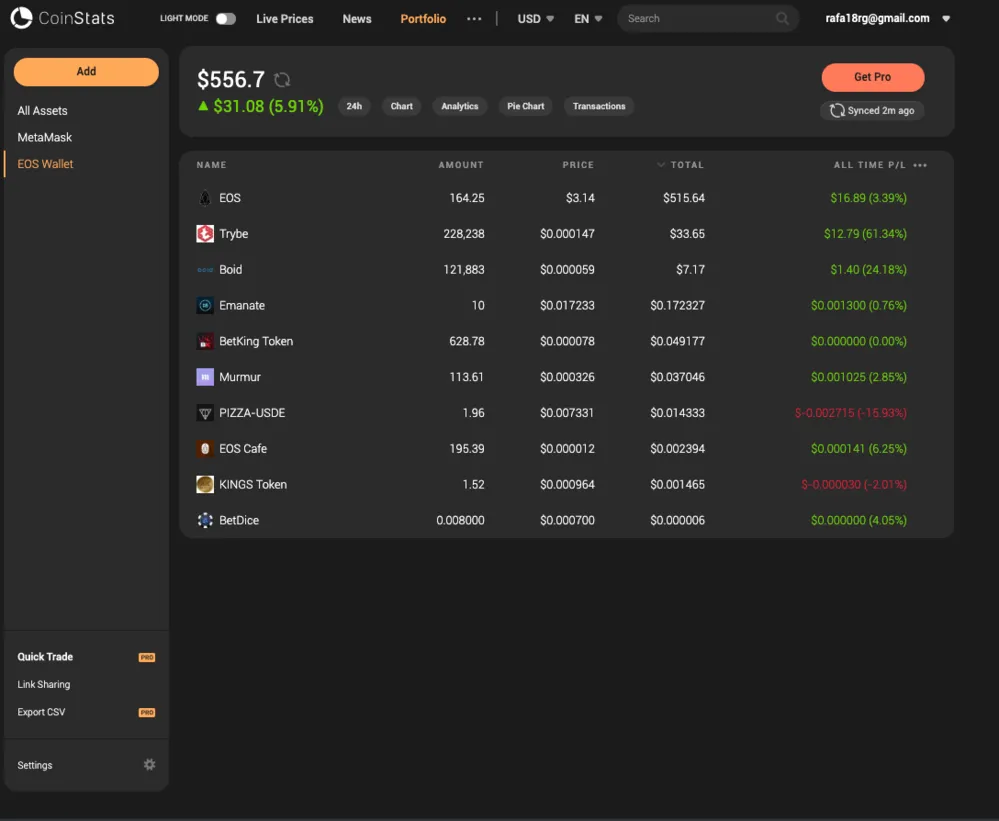Open the Analytics view

tap(459, 106)
